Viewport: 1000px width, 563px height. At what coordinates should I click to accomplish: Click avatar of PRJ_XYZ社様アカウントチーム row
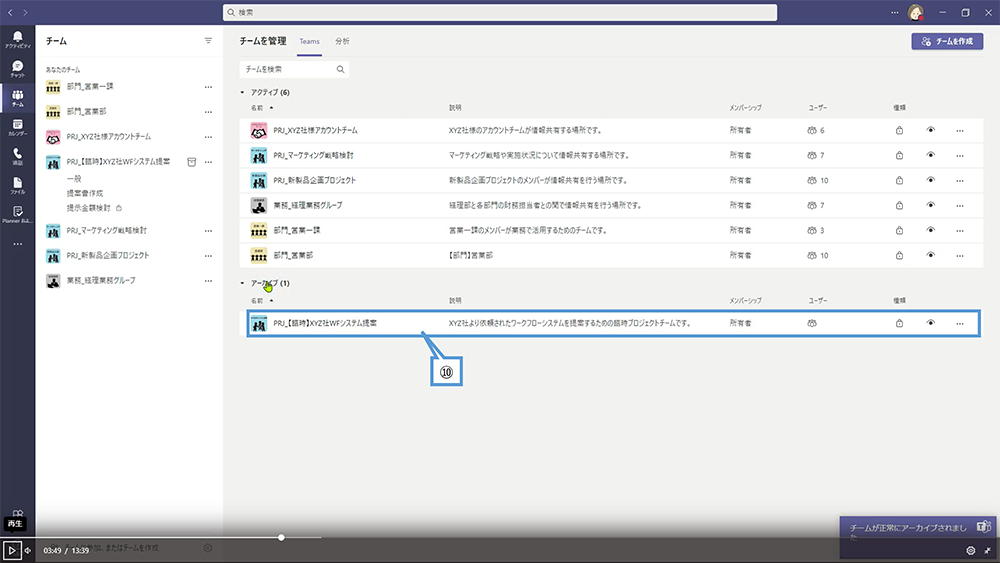(258, 131)
